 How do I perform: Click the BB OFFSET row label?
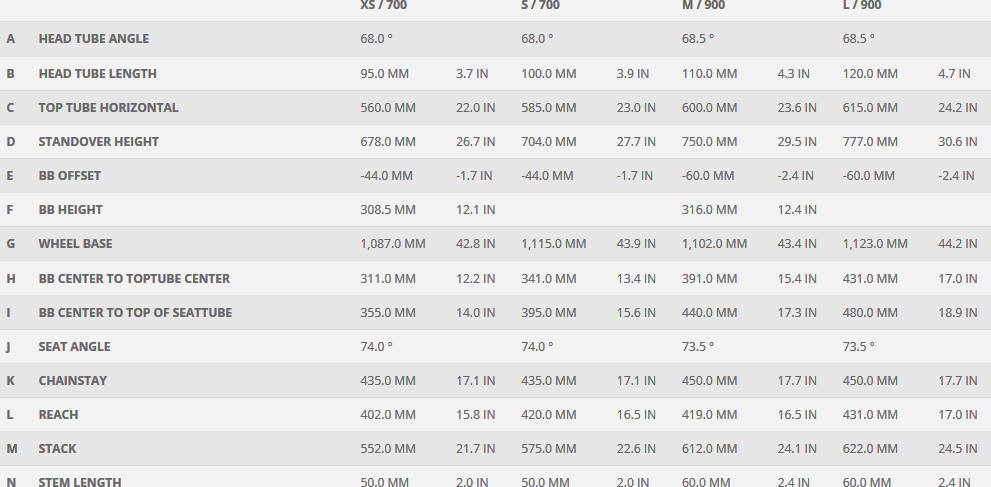click(70, 176)
